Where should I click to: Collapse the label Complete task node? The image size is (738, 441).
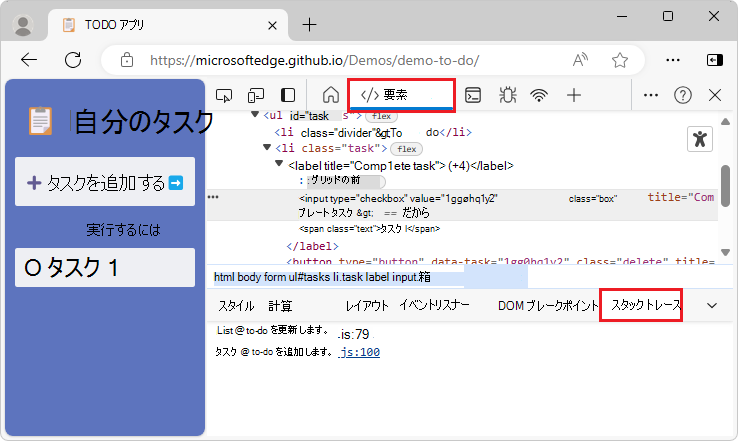279,164
